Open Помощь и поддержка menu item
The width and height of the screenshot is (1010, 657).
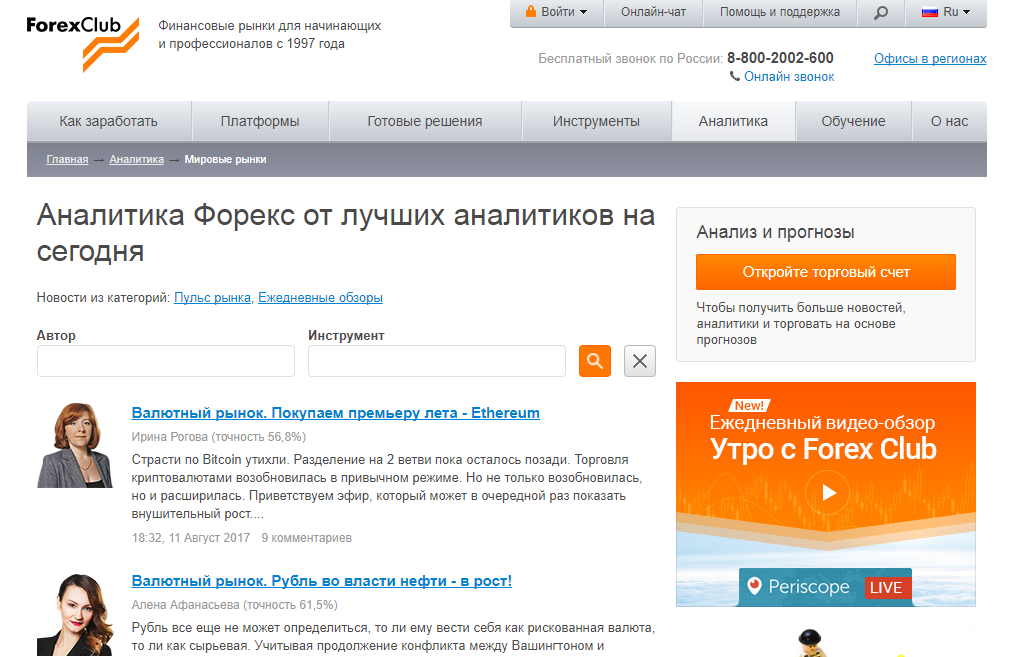pyautogui.click(x=780, y=13)
